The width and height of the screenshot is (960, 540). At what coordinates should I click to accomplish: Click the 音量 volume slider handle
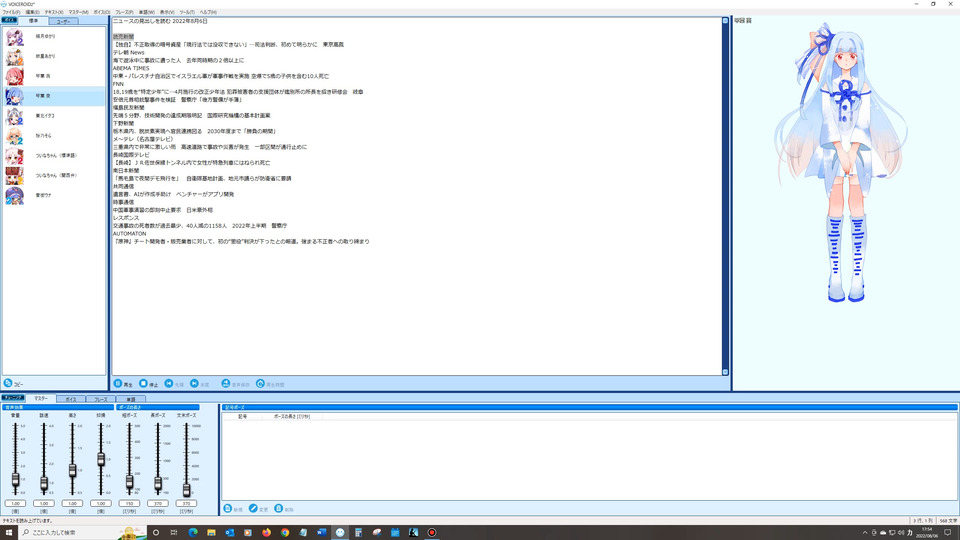click(x=15, y=480)
